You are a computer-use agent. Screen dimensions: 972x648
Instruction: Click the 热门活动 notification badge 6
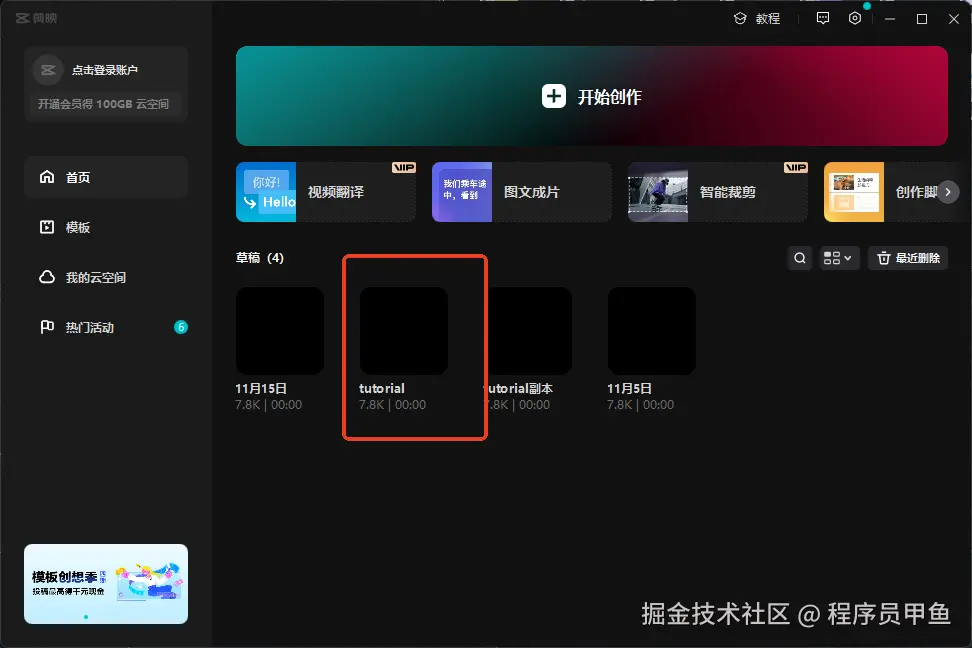(180, 327)
